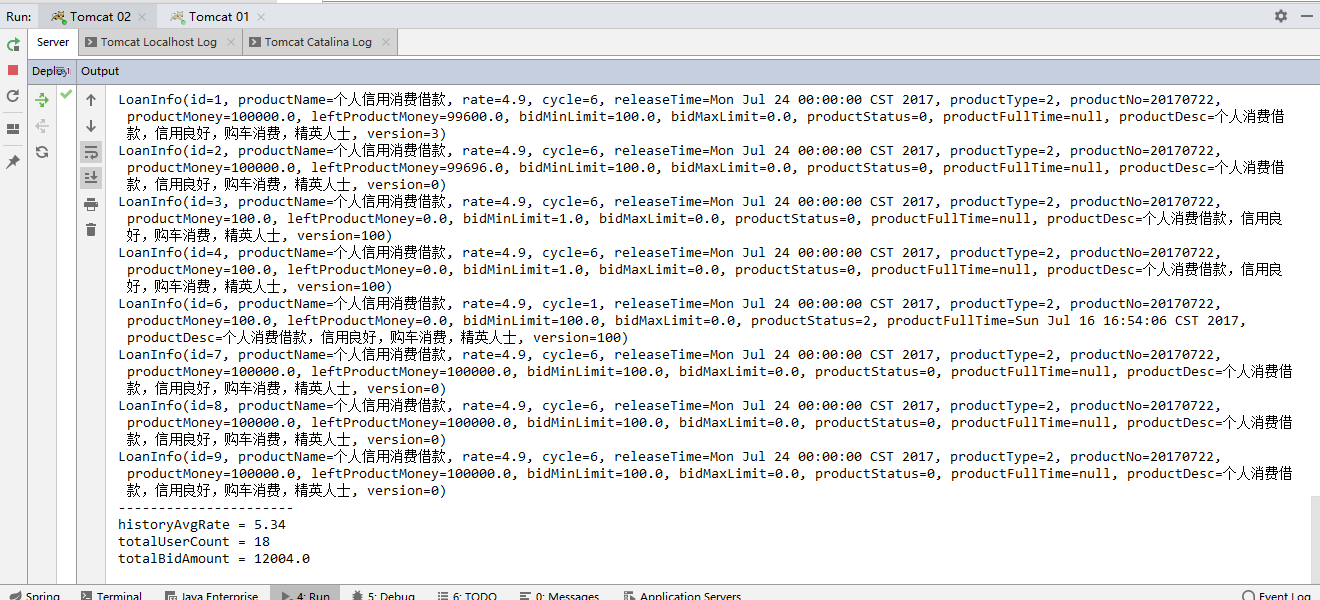Open the Terminal tool window
Viewport: 1320px width, 600px height.
112,595
